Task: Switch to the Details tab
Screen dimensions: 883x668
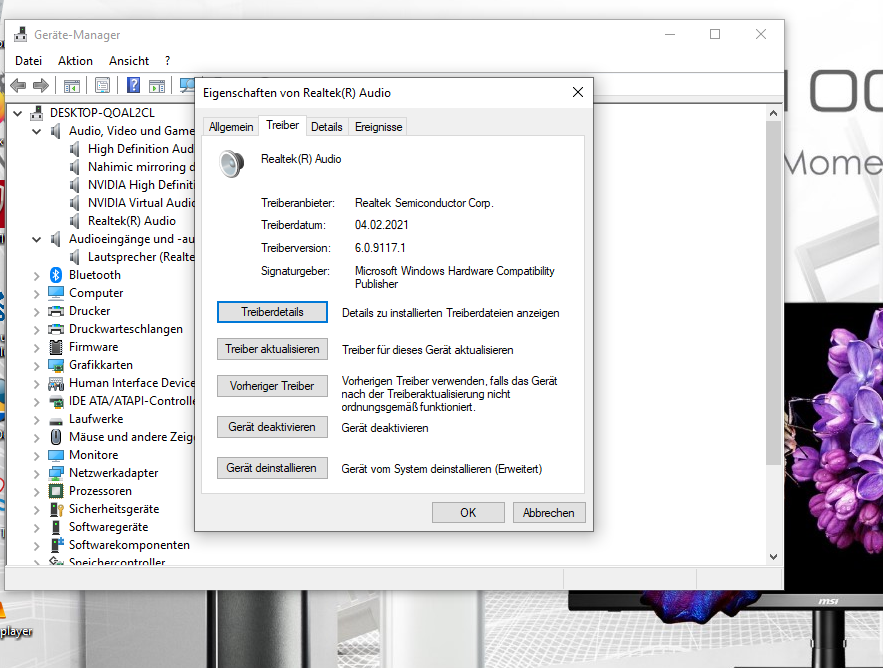Action: [x=327, y=127]
